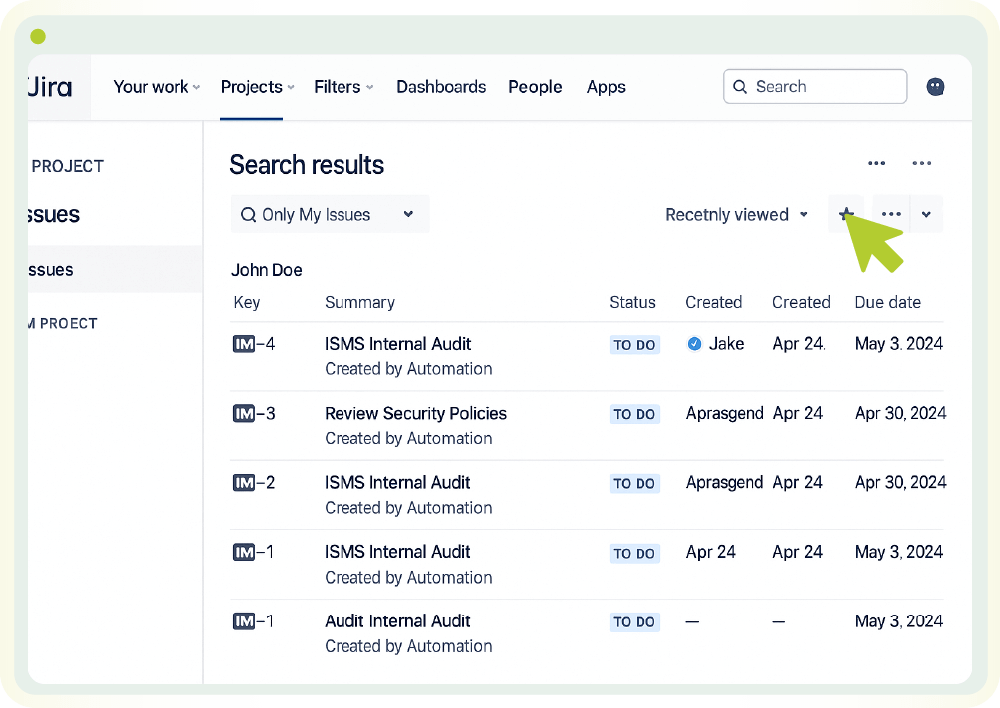Open the first ellipsis menu beside Search results

click(876, 163)
